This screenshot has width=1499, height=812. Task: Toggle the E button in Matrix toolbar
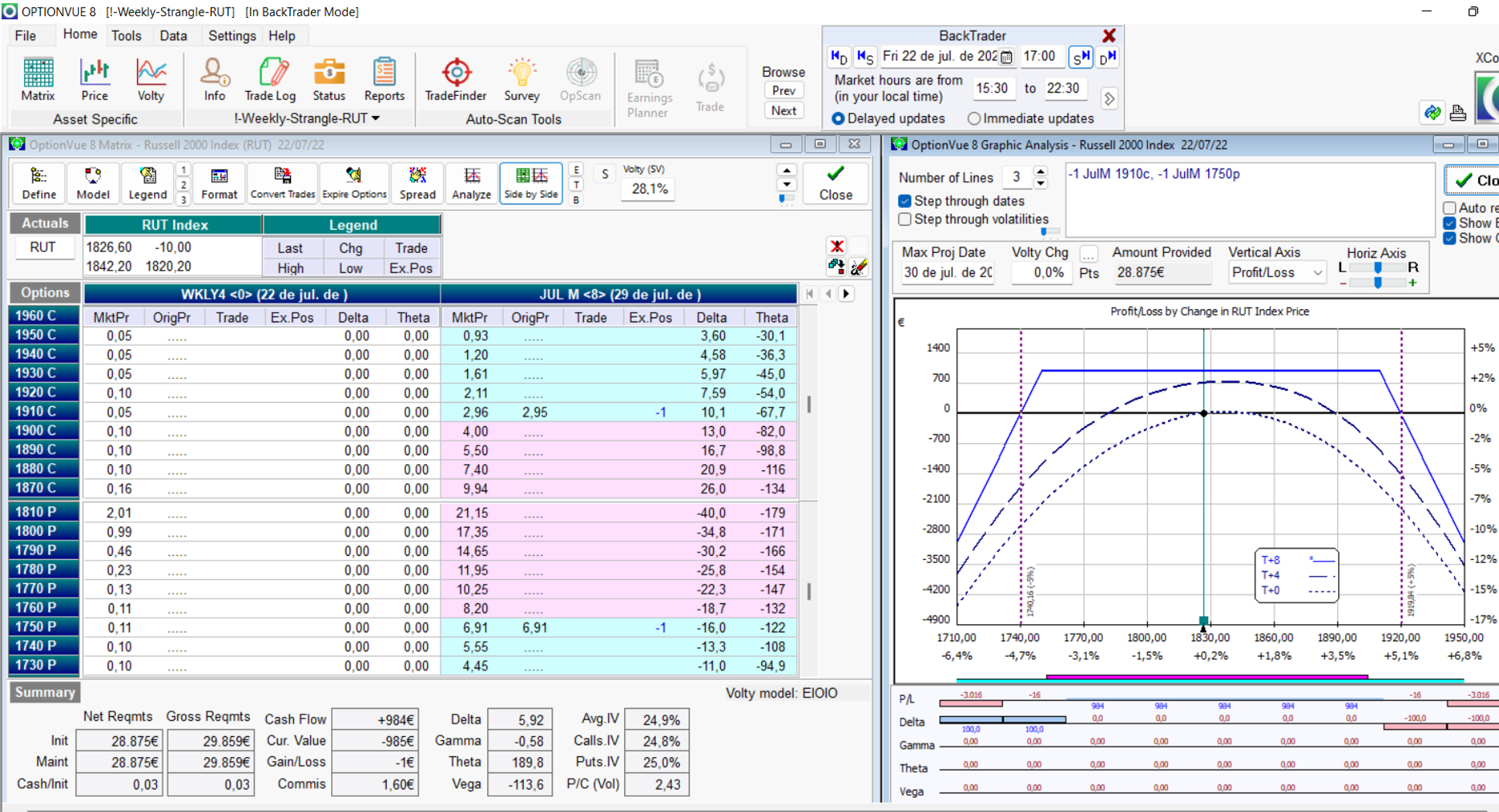[576, 169]
